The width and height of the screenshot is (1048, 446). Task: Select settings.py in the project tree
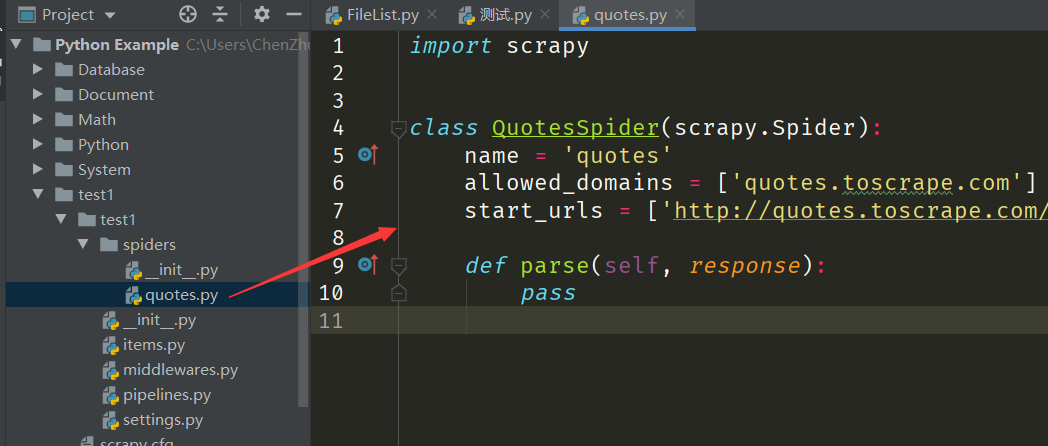click(162, 420)
